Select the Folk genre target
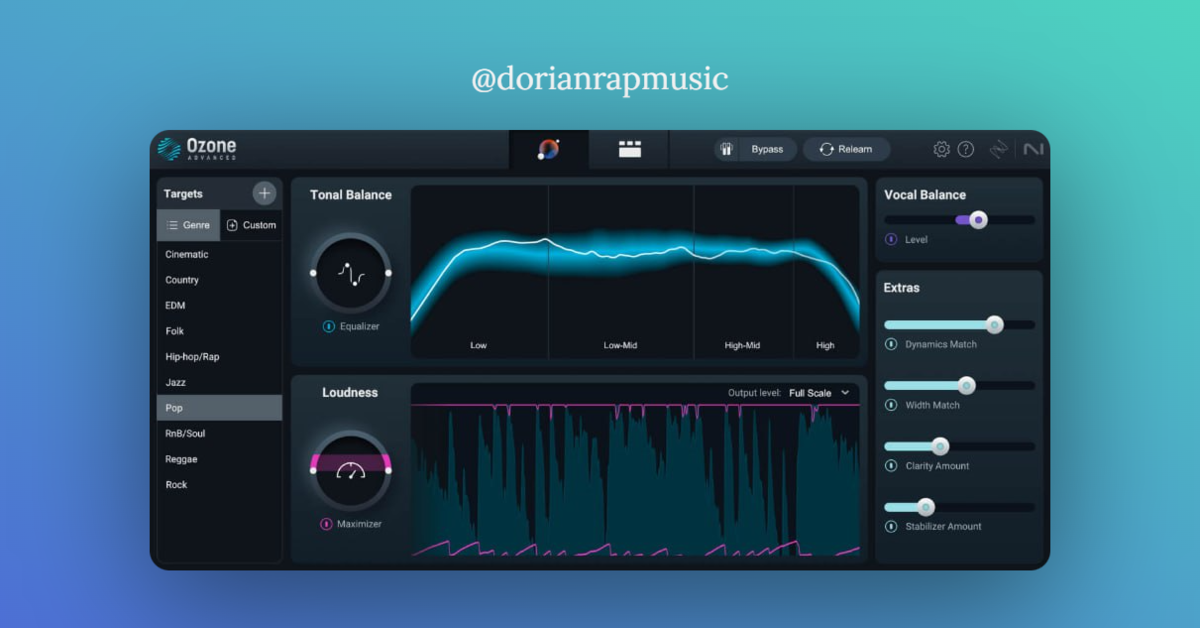Viewport: 1200px width, 628px height. coord(219,331)
